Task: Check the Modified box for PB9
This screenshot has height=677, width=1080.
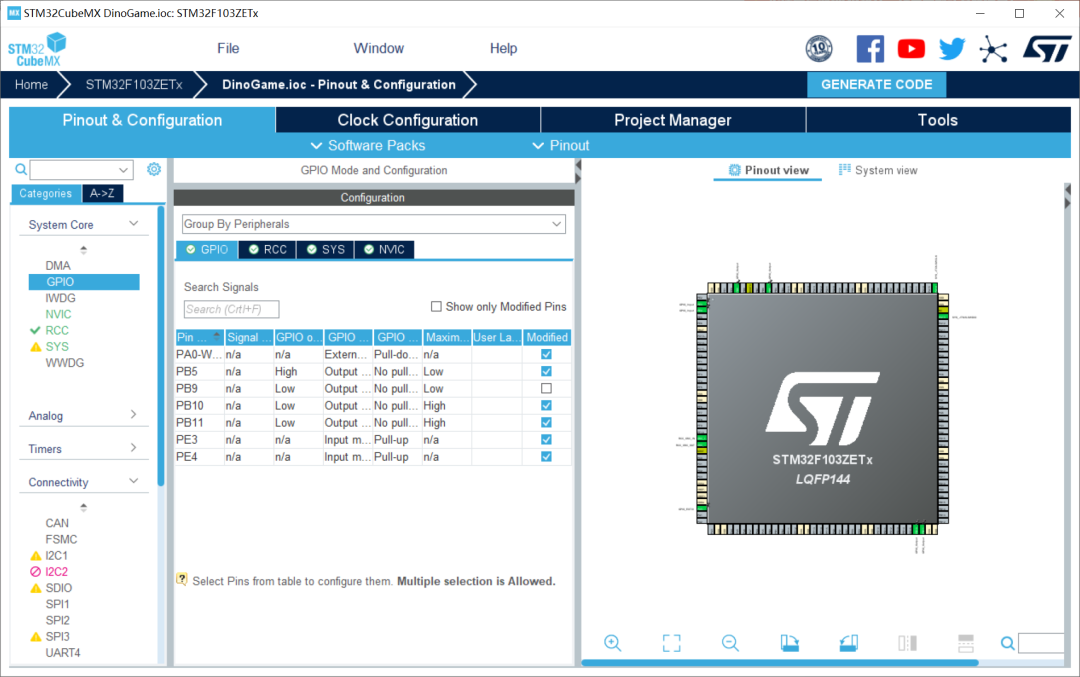Action: [x=546, y=388]
